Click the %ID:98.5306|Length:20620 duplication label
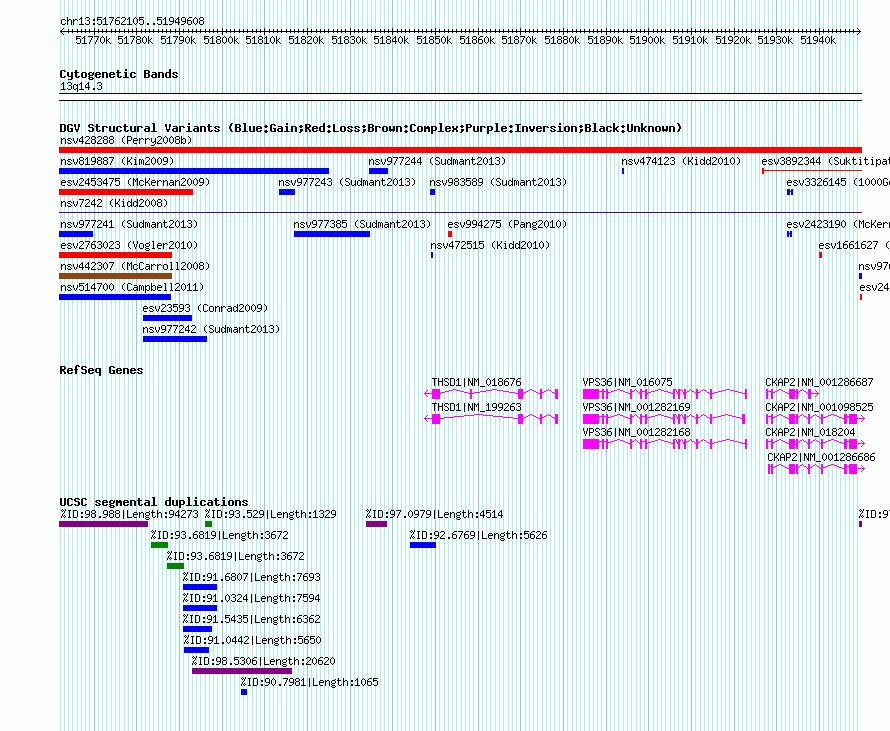This screenshot has height=731, width=890. point(263,661)
